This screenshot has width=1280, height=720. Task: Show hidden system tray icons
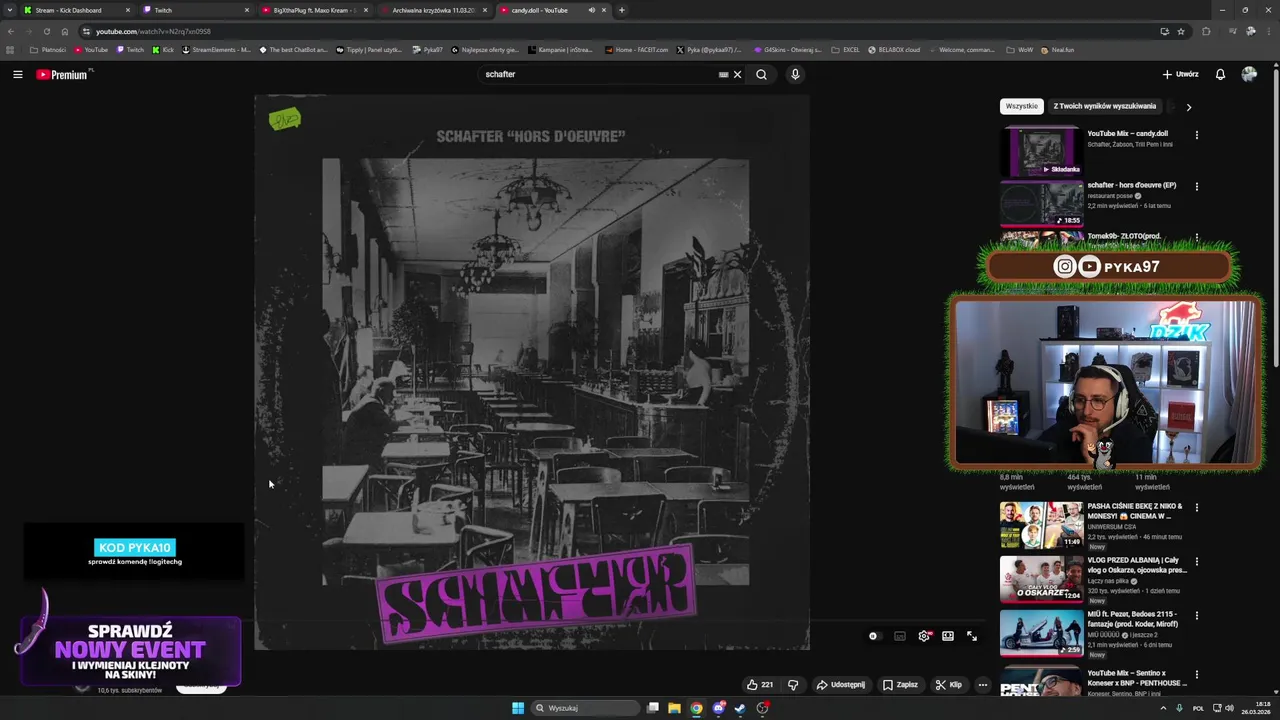point(1163,708)
